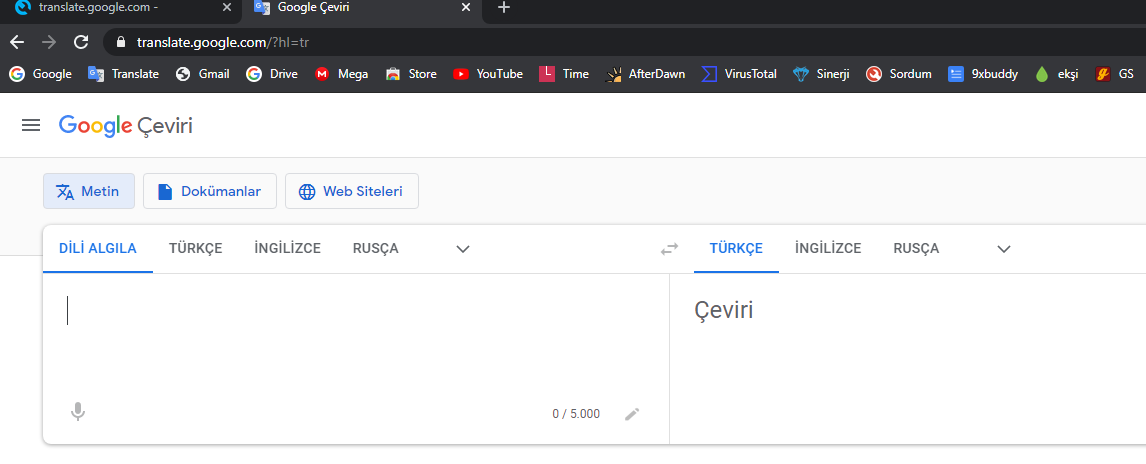The image size is (1146, 464).
Task: Switch to the translate.google.com tab
Action: pyautogui.click(x=121, y=9)
